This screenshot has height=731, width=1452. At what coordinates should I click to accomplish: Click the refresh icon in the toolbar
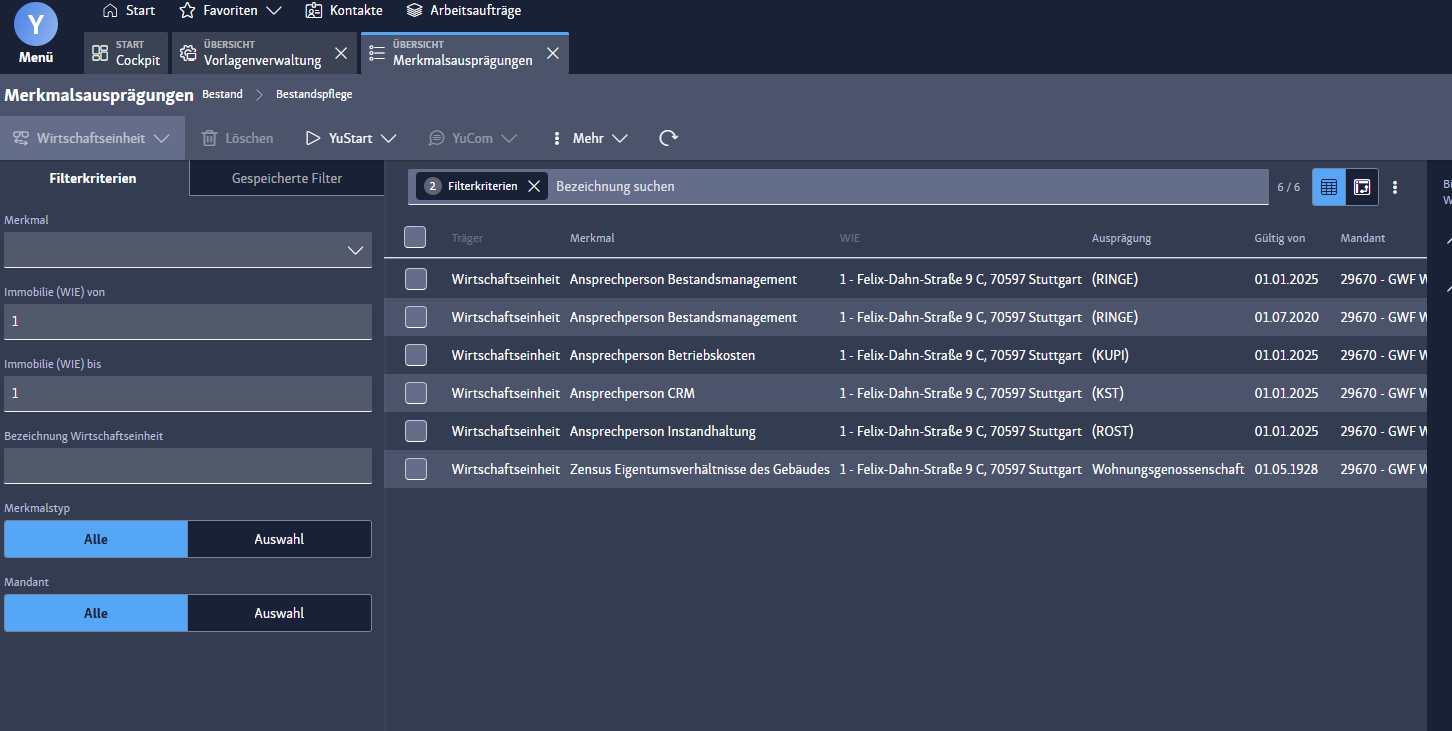click(668, 138)
